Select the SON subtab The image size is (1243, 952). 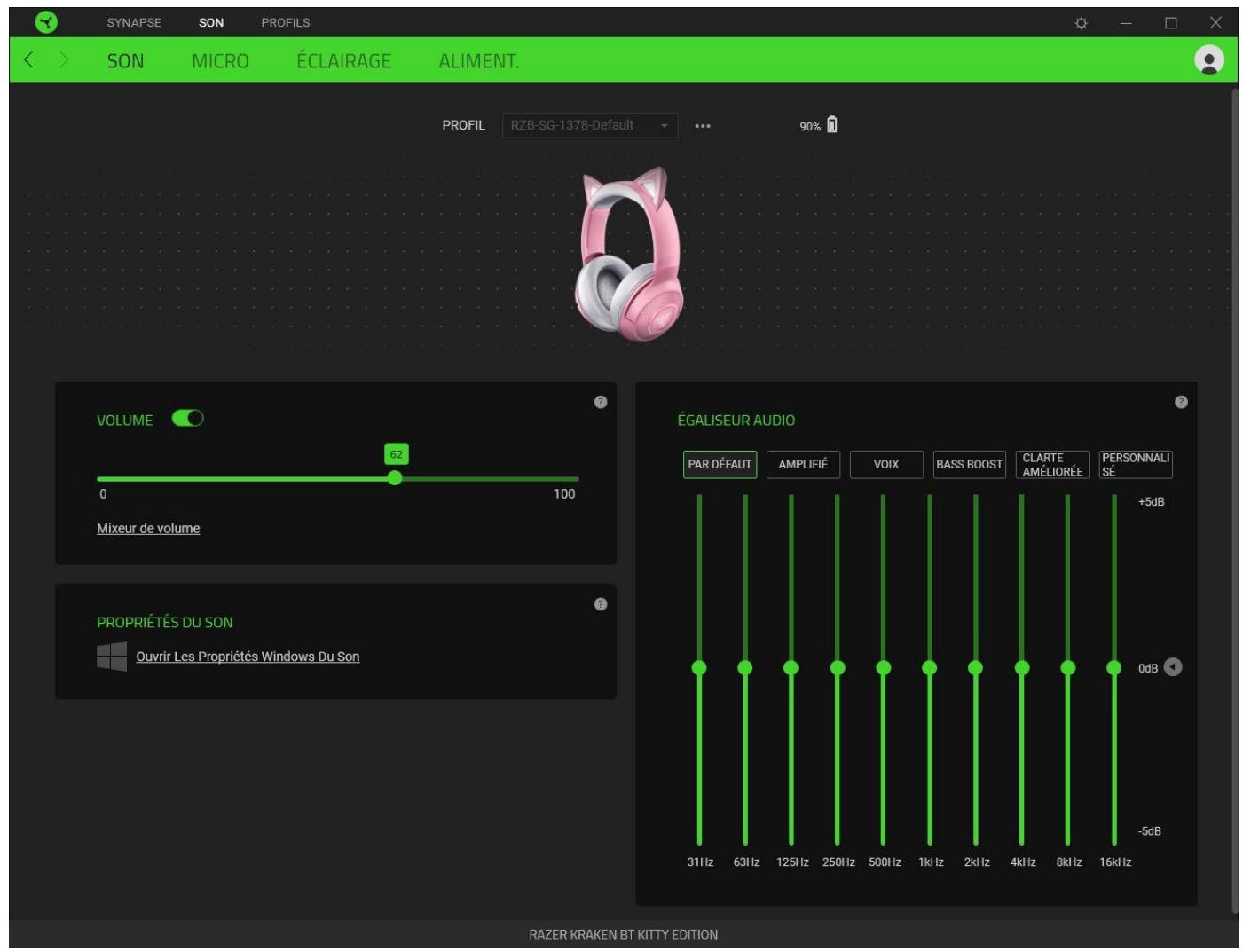pos(125,60)
